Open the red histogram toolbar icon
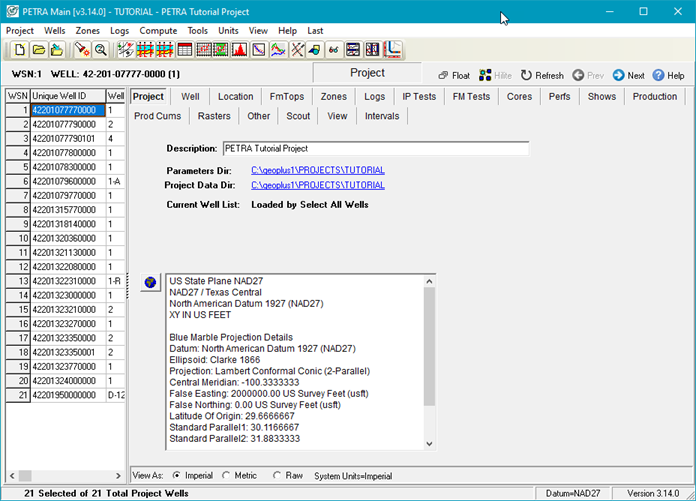 [240, 50]
